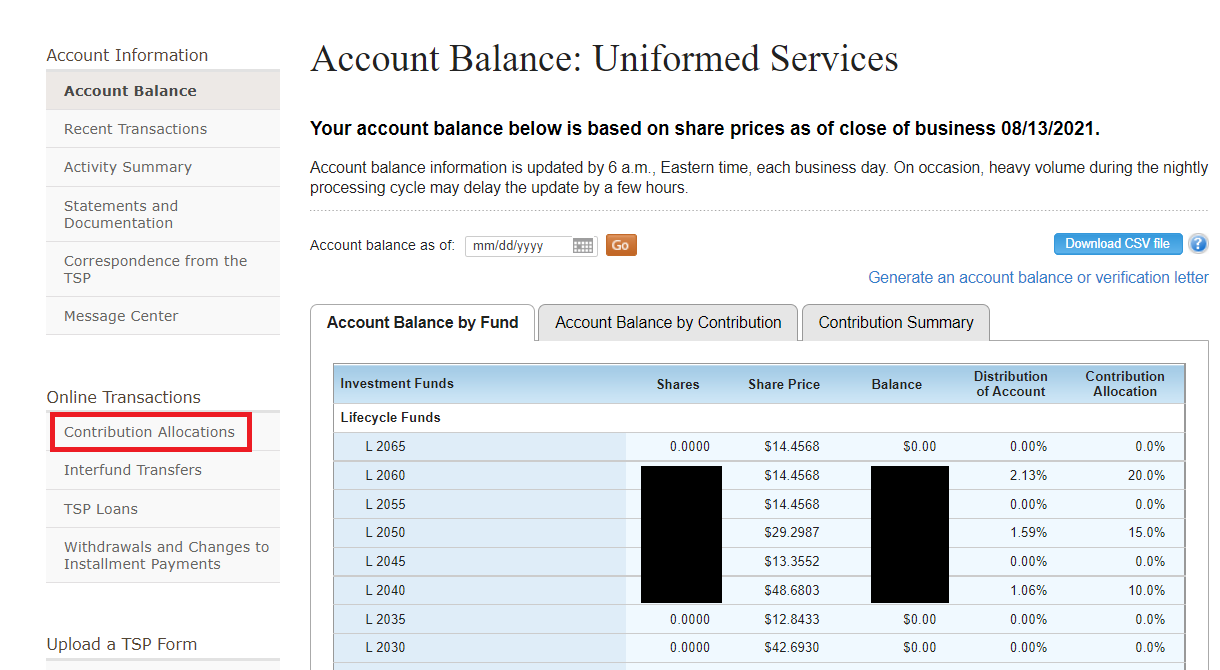Viewport: 1220px width, 670px height.
Task: Check Correspondence from the TSP
Action: coord(155,268)
